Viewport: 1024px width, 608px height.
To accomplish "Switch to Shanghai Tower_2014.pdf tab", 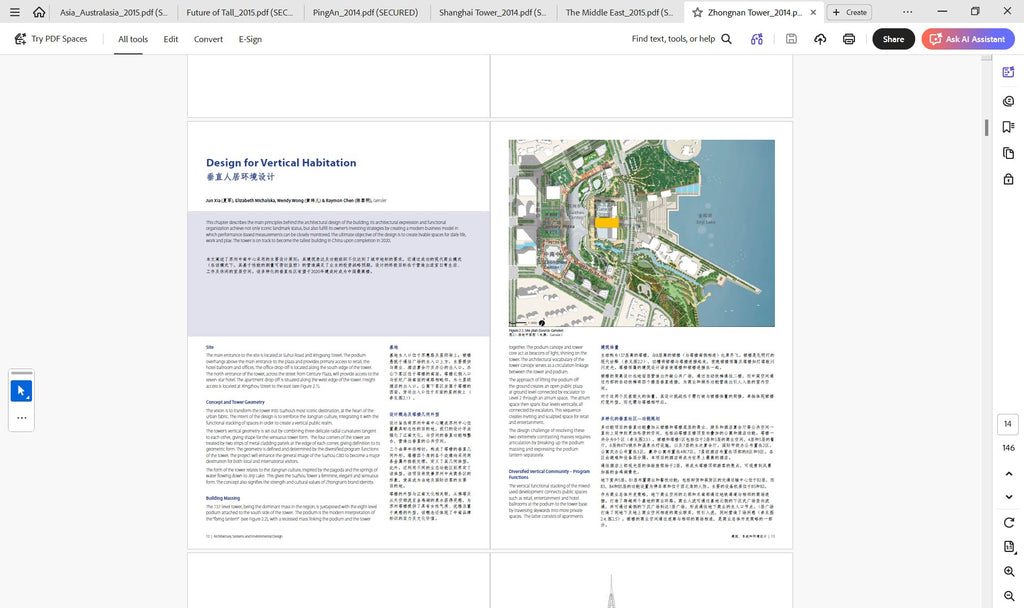I will coord(492,12).
